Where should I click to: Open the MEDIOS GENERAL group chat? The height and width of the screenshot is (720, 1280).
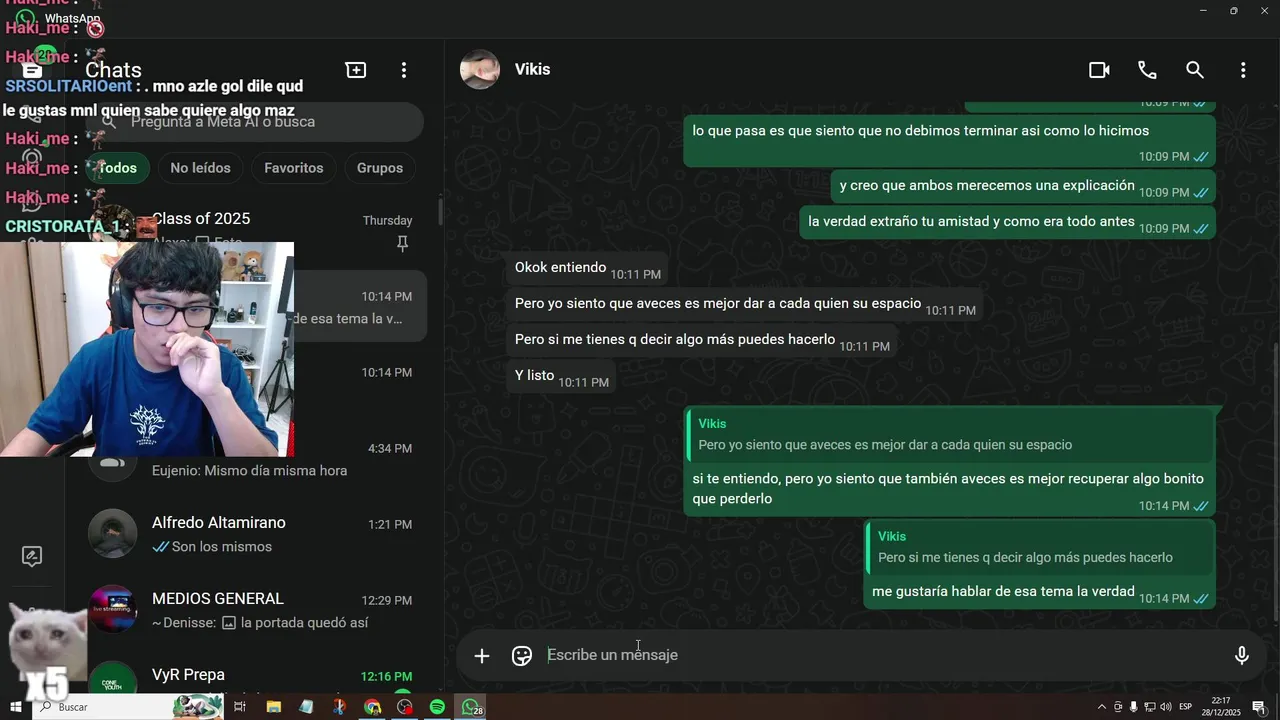point(250,610)
